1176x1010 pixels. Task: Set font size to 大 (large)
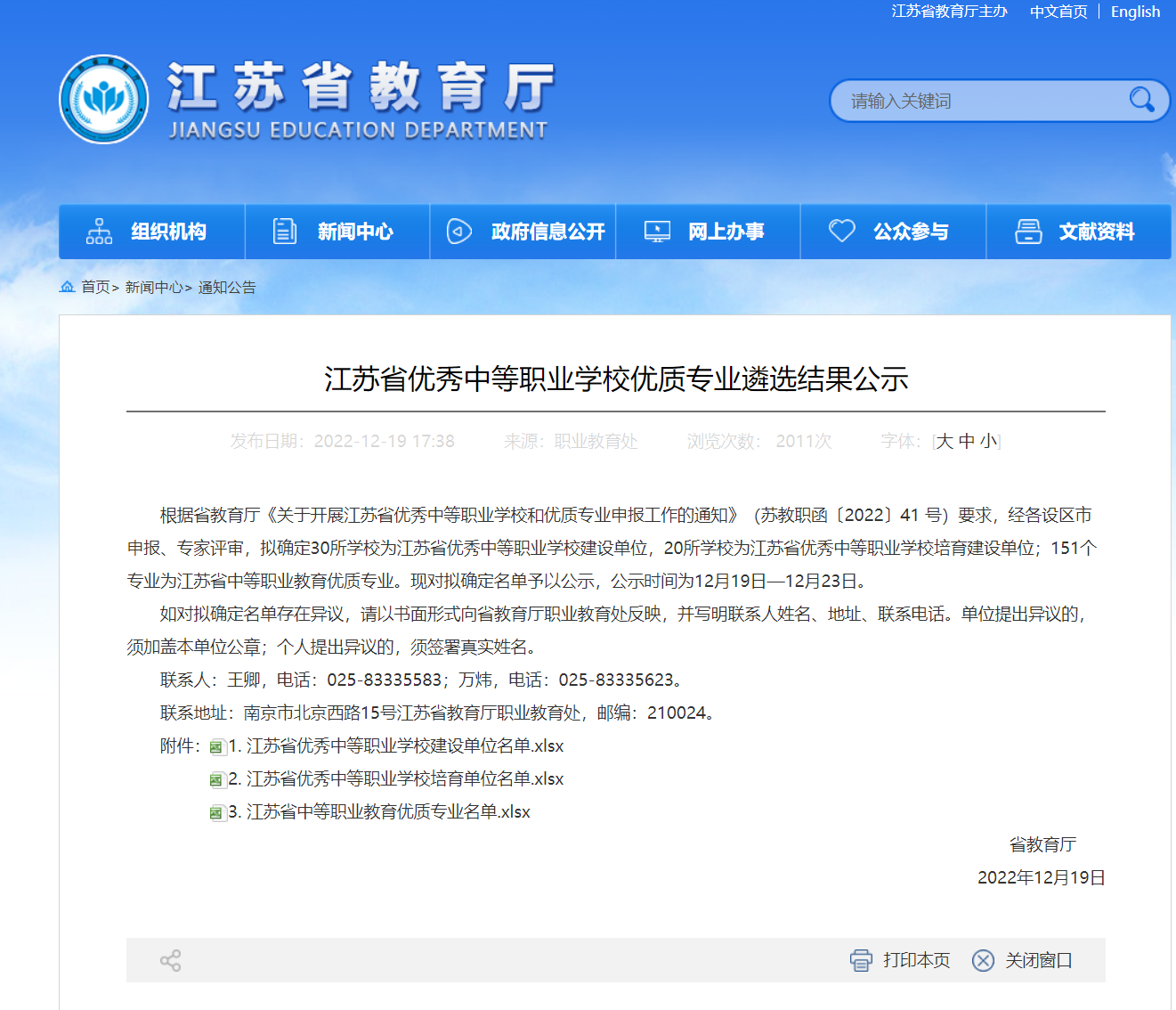[945, 442]
